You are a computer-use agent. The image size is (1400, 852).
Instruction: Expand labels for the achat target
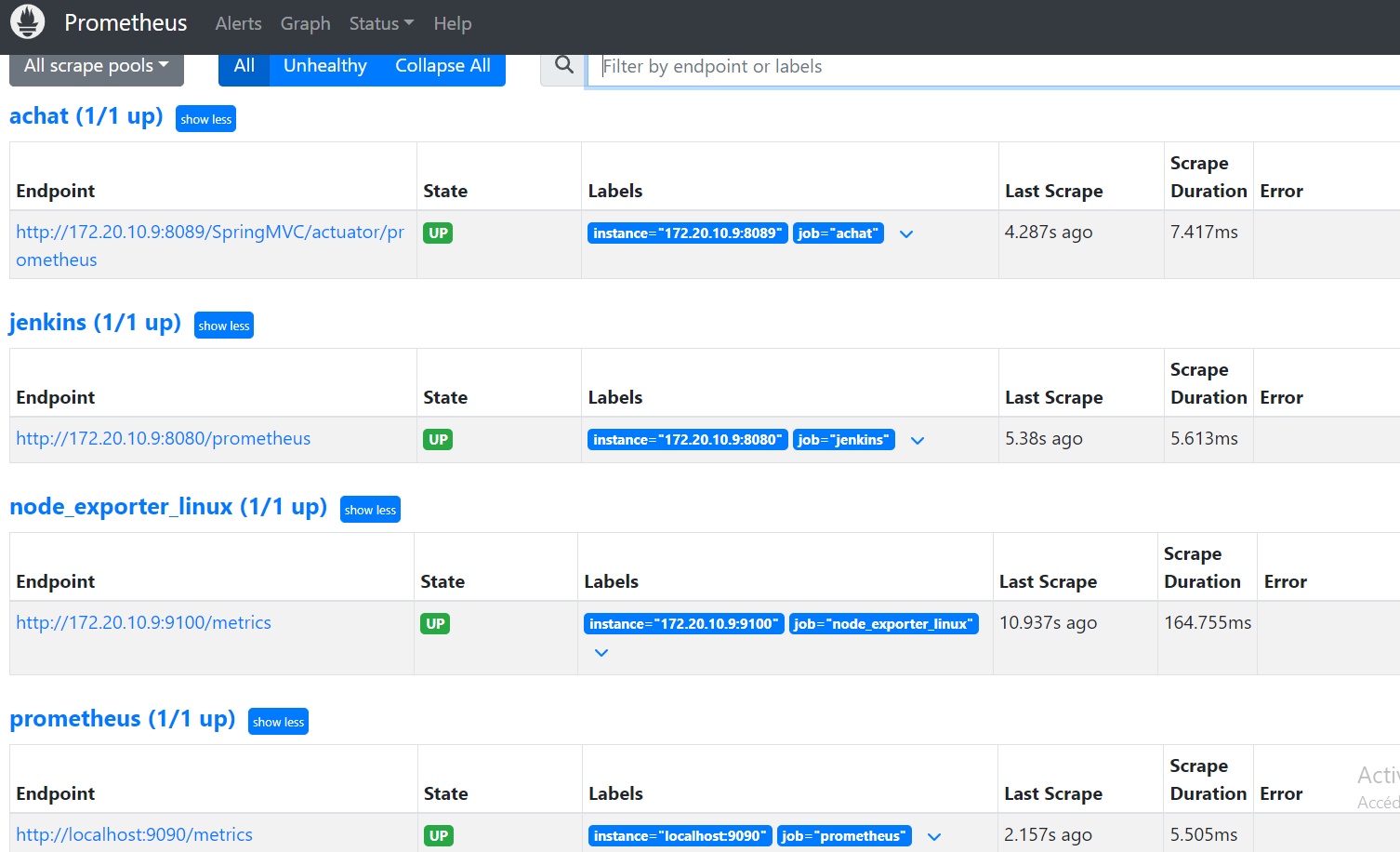pos(906,234)
